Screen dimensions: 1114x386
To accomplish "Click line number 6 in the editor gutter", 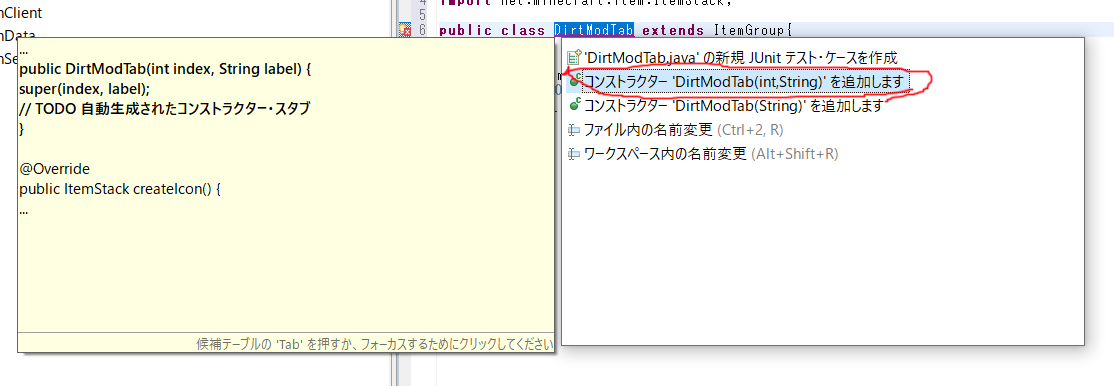I will [x=423, y=30].
